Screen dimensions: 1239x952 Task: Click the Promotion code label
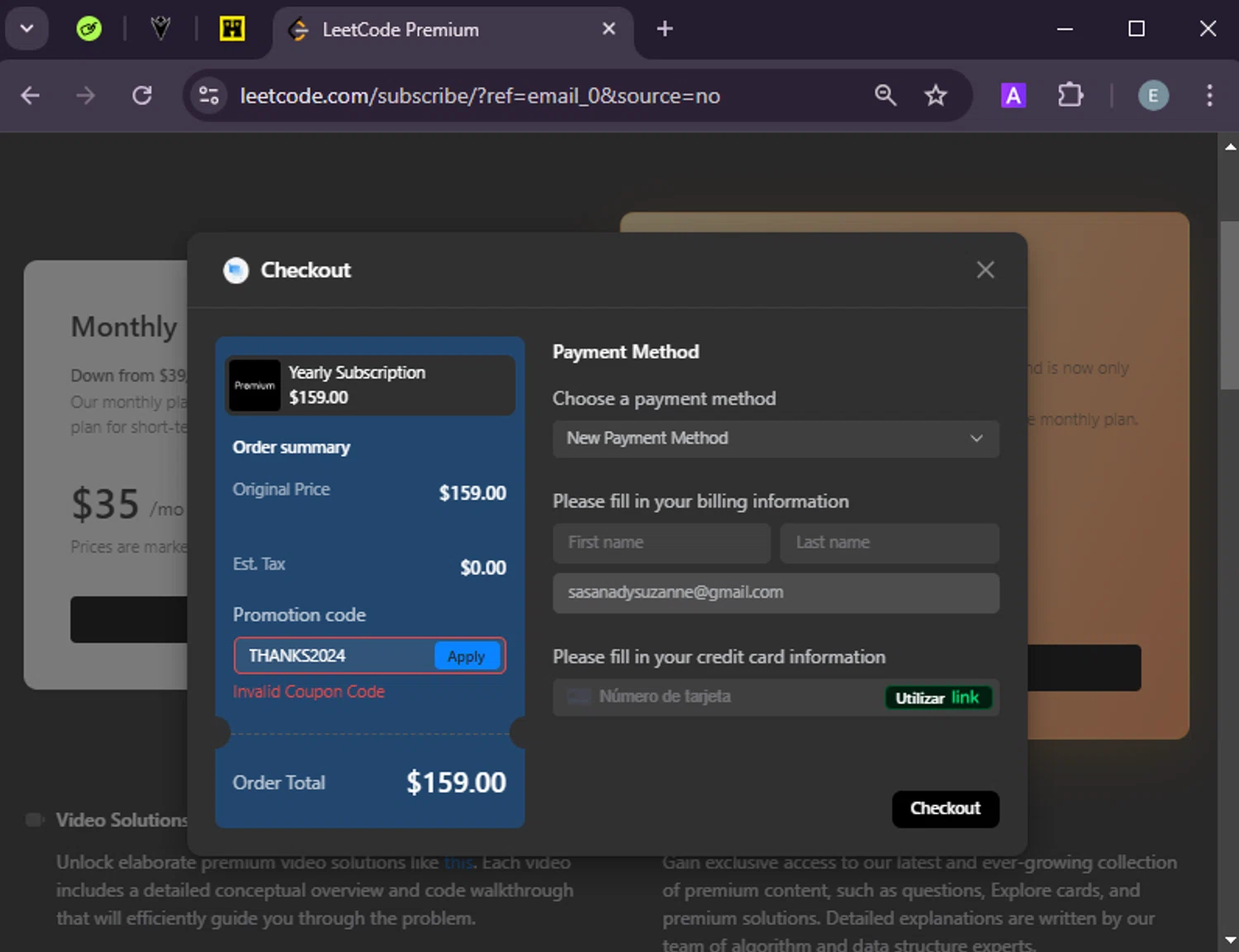(299, 615)
